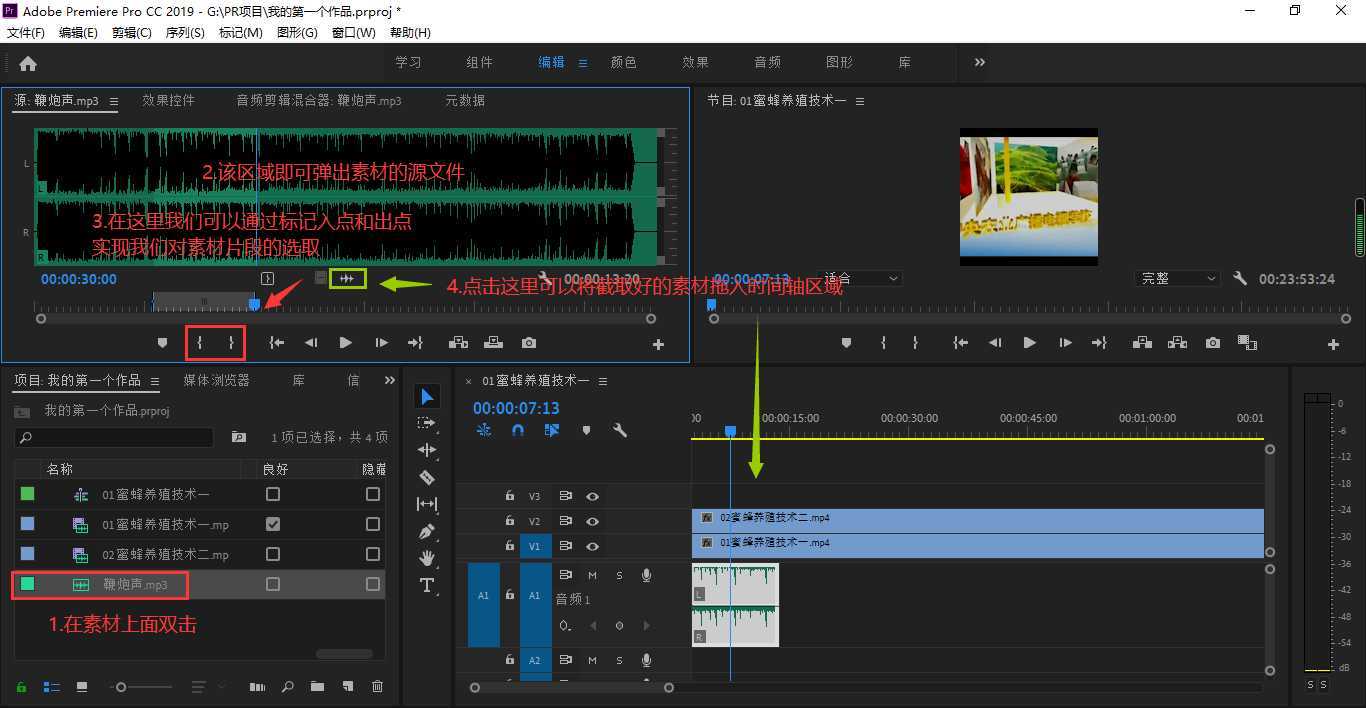Viewport: 1366px width, 708px height.
Task: Hide the V2 track output
Action: coord(592,521)
